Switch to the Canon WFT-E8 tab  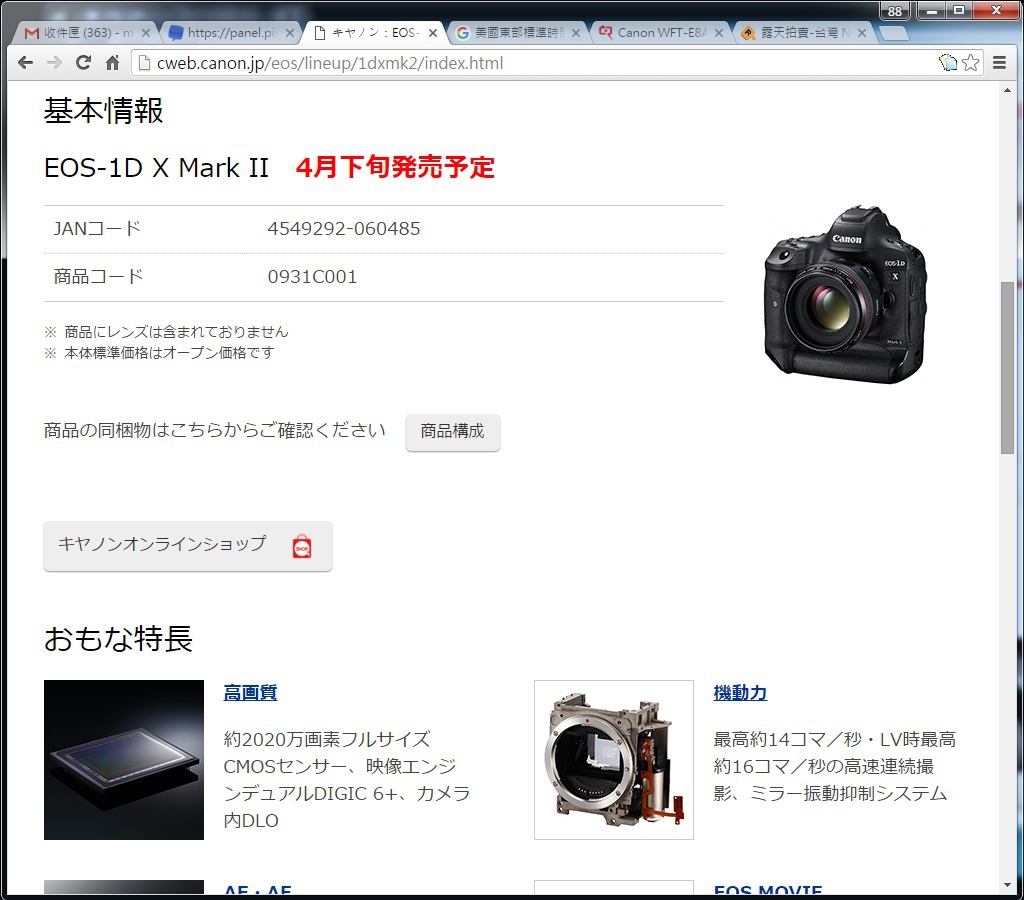click(662, 33)
